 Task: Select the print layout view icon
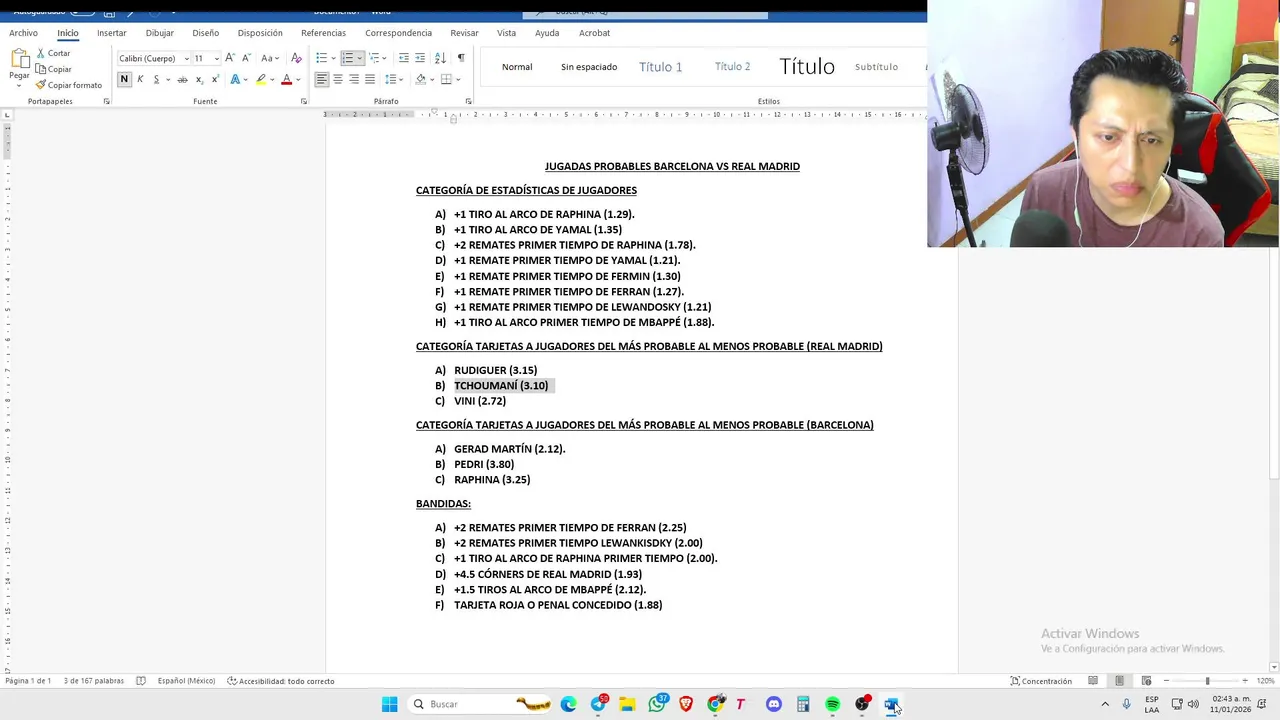click(1119, 681)
